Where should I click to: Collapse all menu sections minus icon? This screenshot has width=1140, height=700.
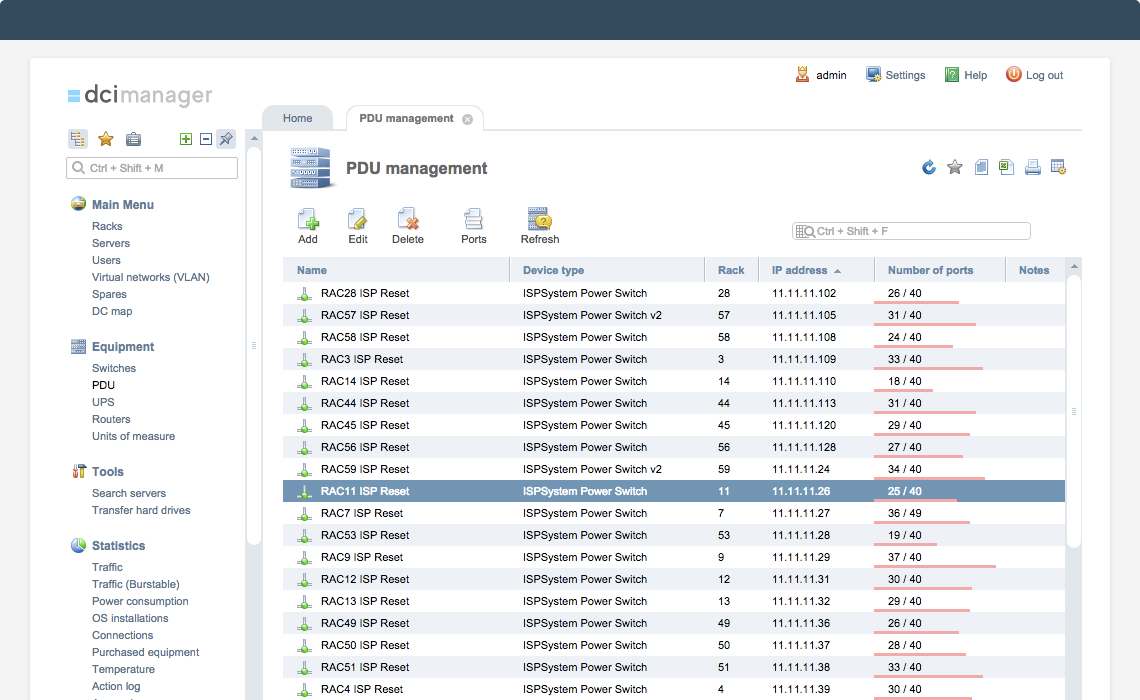click(x=206, y=139)
